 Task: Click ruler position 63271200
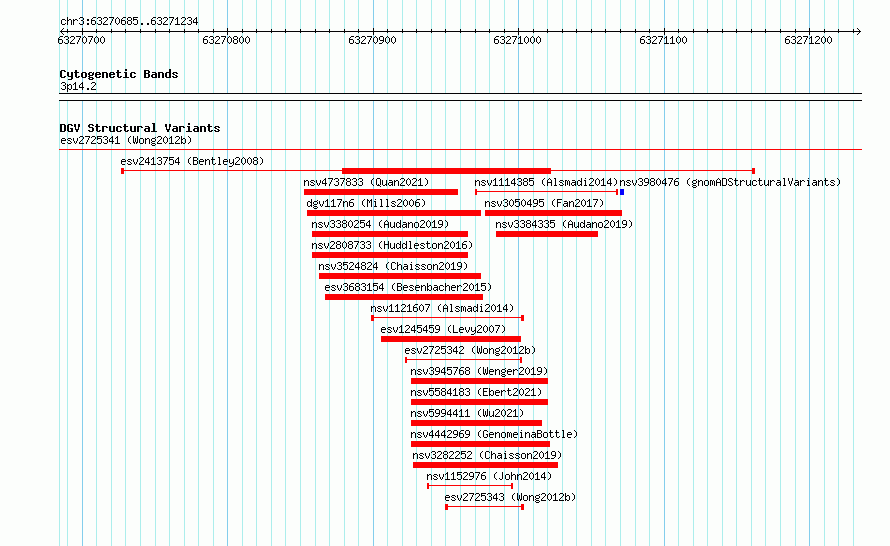808,40
